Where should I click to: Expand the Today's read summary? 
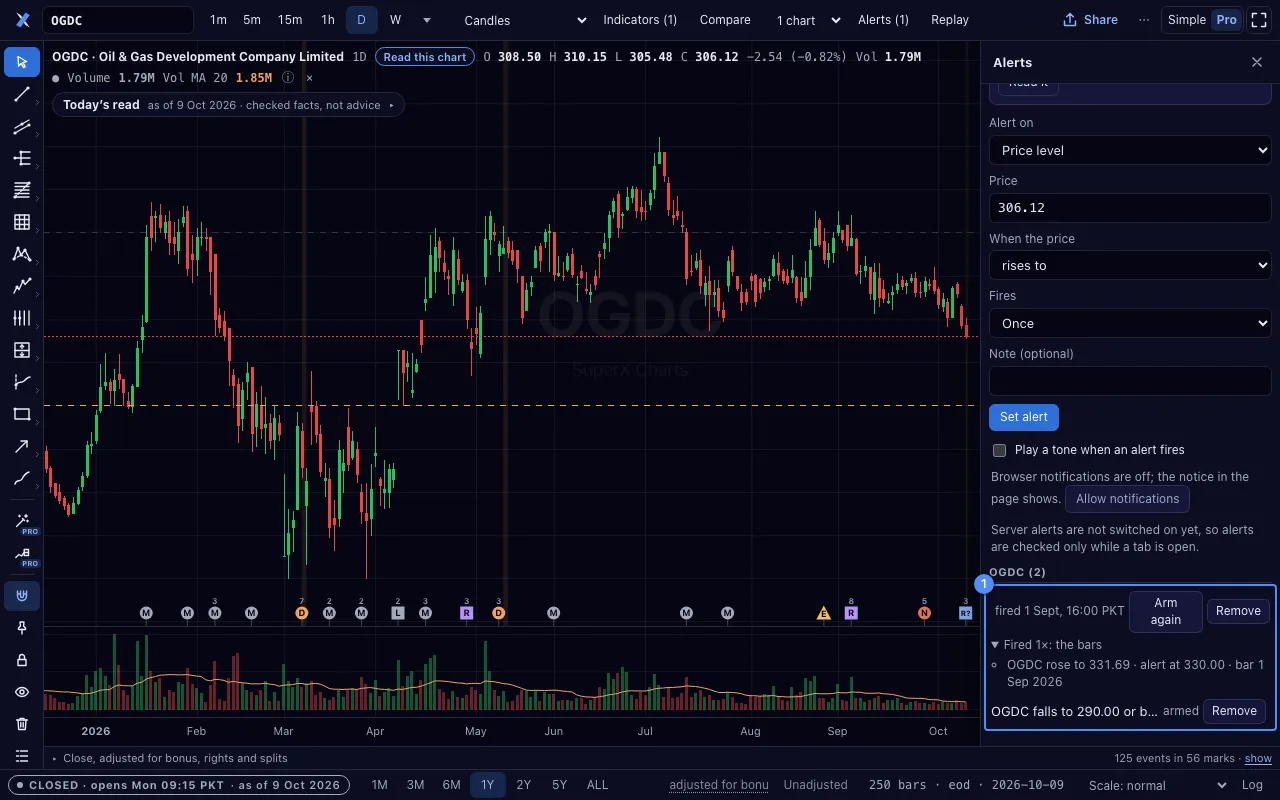pyautogui.click(x=228, y=105)
